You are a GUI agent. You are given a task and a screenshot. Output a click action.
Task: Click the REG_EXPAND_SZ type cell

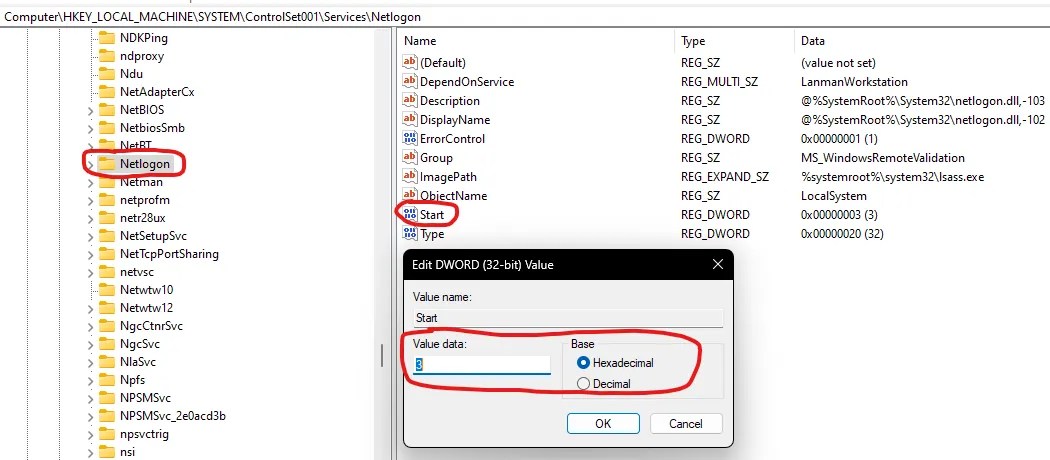click(x=725, y=177)
